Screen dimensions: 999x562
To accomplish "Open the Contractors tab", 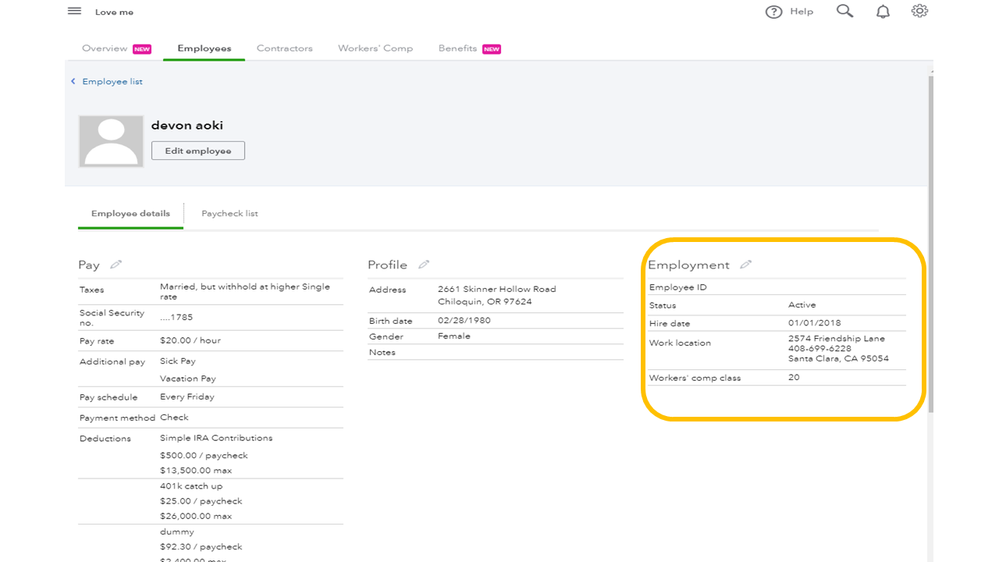I will pyautogui.click(x=284, y=48).
